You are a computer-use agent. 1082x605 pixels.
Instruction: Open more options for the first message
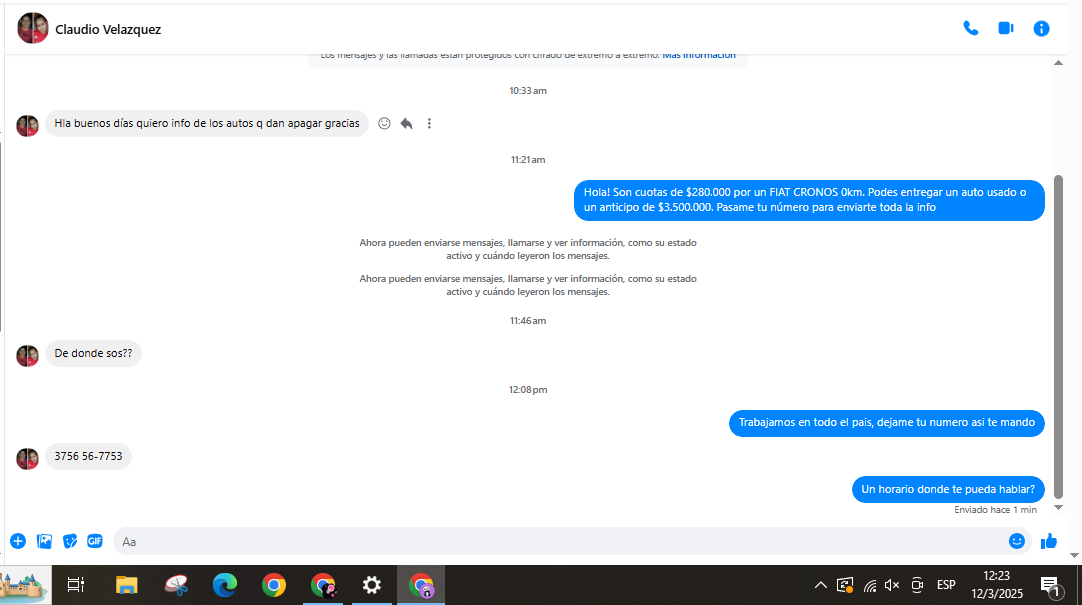click(x=429, y=123)
